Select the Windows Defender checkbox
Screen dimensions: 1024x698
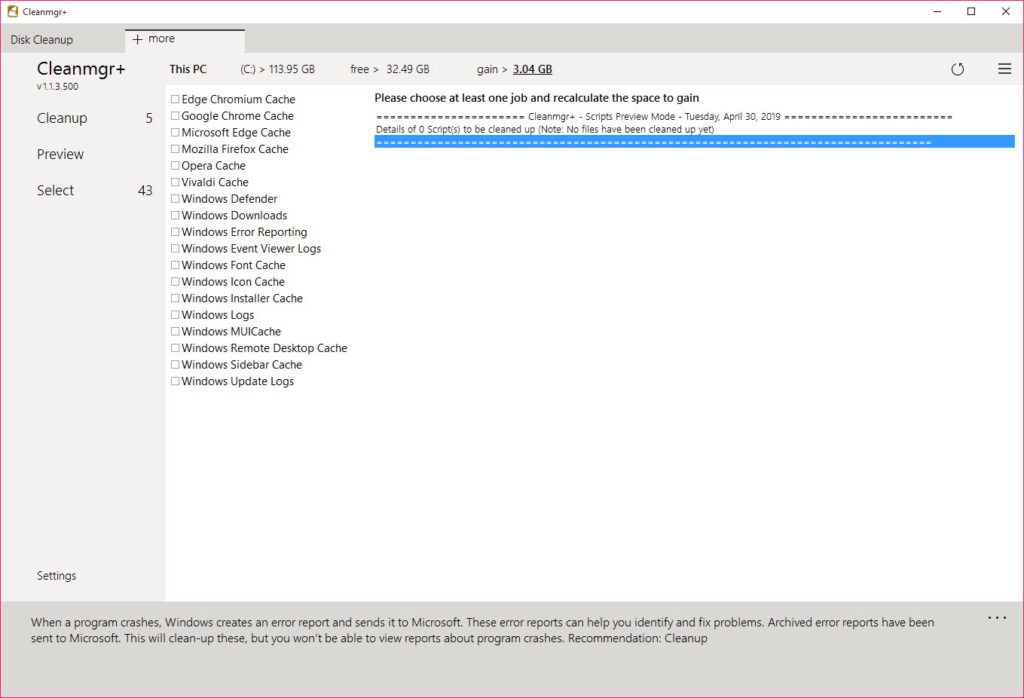click(175, 199)
